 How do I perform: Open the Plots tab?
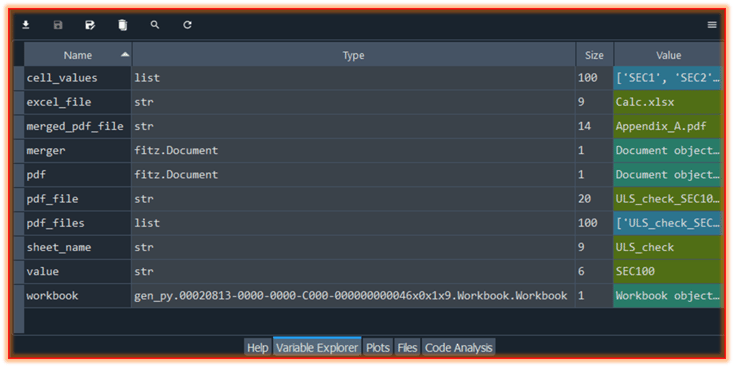coord(377,348)
